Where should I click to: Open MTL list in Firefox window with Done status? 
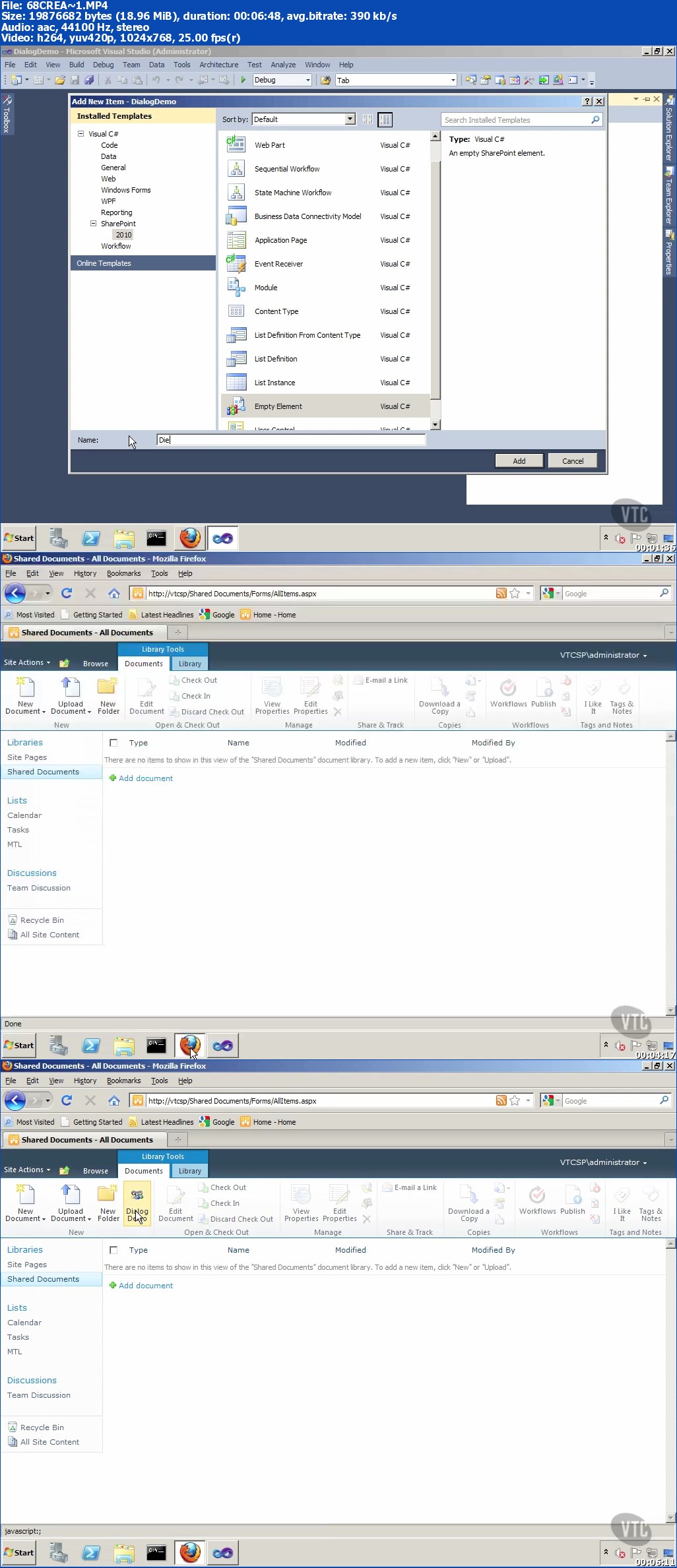(15, 844)
